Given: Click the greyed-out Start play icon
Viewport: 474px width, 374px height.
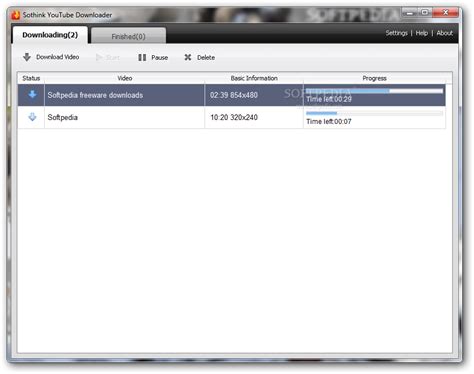Looking at the screenshot, I should [x=99, y=57].
